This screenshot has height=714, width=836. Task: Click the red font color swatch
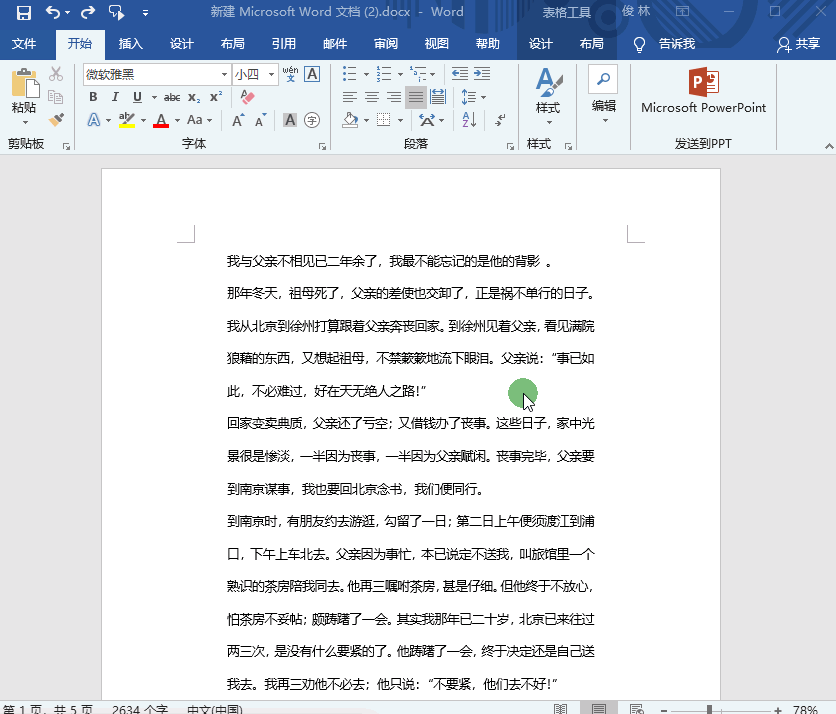click(x=160, y=120)
